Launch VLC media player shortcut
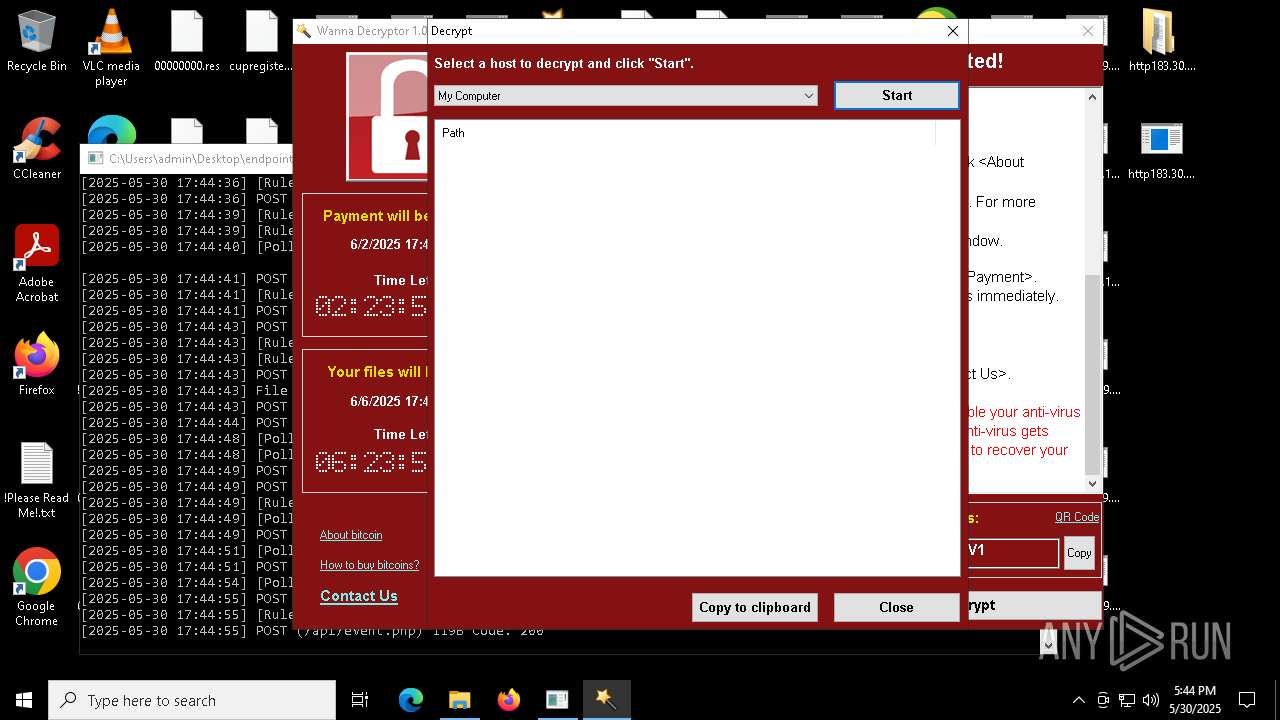This screenshot has width=1280, height=720. (x=111, y=47)
